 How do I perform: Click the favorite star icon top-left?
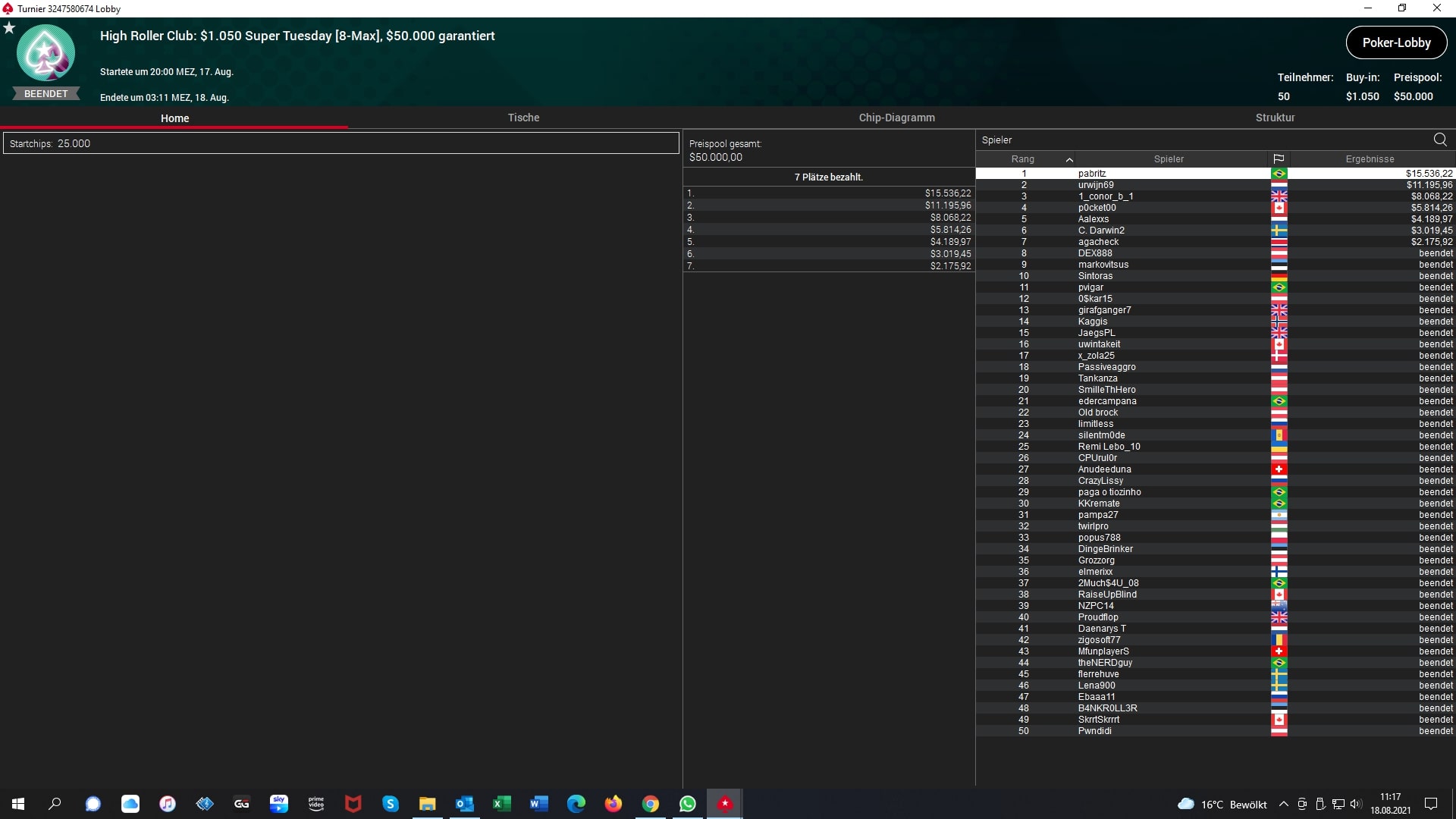click(9, 28)
